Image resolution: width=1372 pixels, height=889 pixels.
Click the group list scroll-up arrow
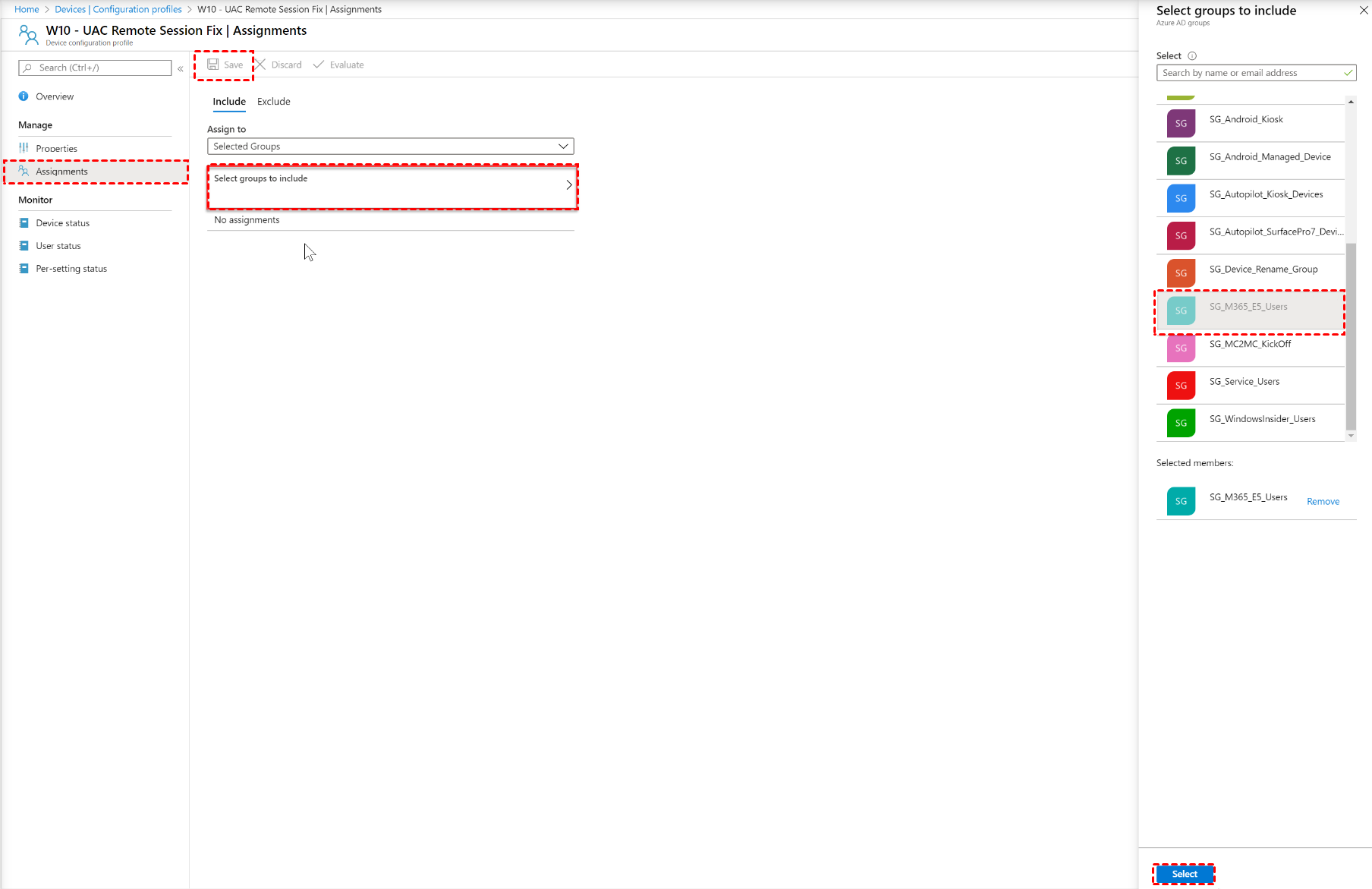[1351, 101]
